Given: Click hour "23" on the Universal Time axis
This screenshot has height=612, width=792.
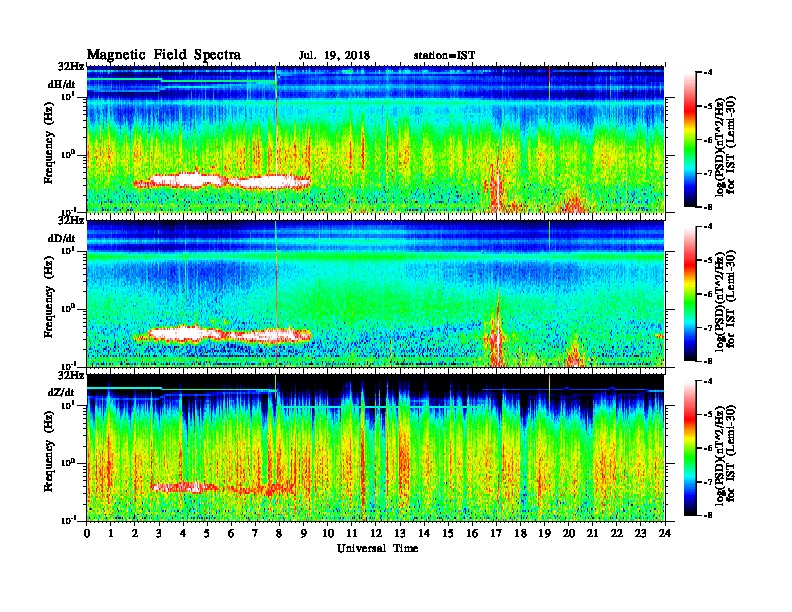Looking at the screenshot, I should [640, 534].
